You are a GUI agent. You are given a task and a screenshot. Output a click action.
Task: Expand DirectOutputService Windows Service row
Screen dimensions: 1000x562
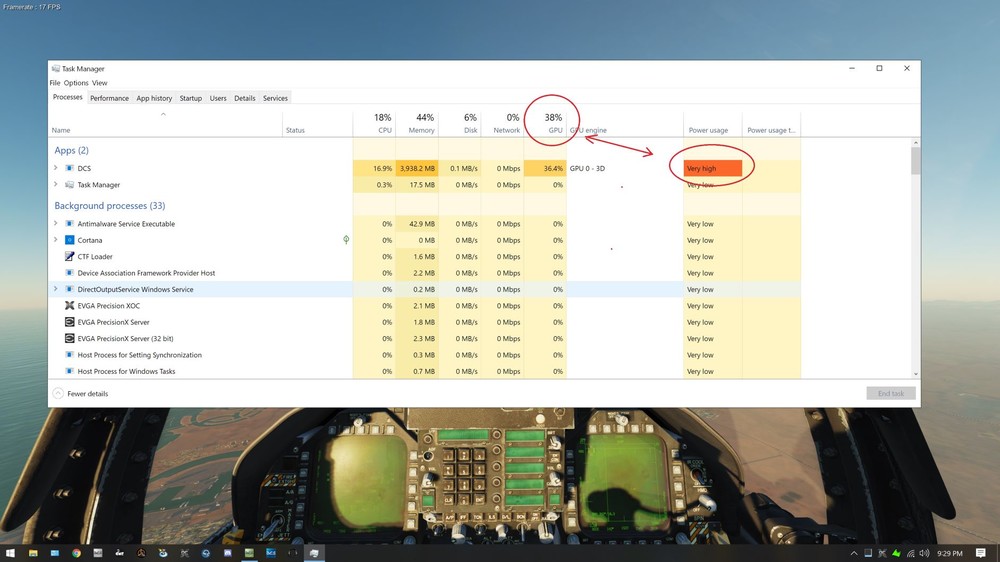tap(55, 289)
